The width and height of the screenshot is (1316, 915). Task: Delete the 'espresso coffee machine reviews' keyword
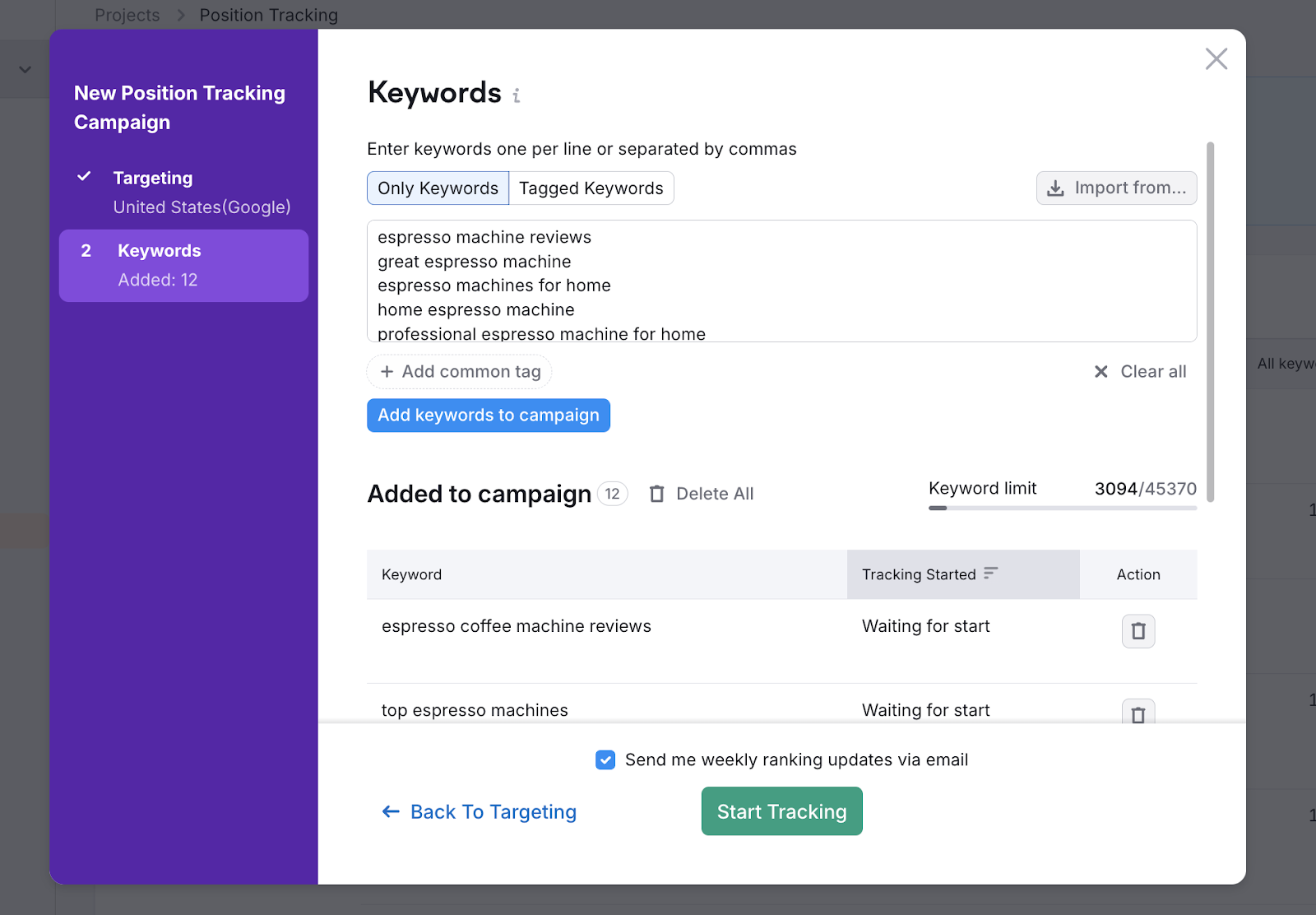point(1138,631)
